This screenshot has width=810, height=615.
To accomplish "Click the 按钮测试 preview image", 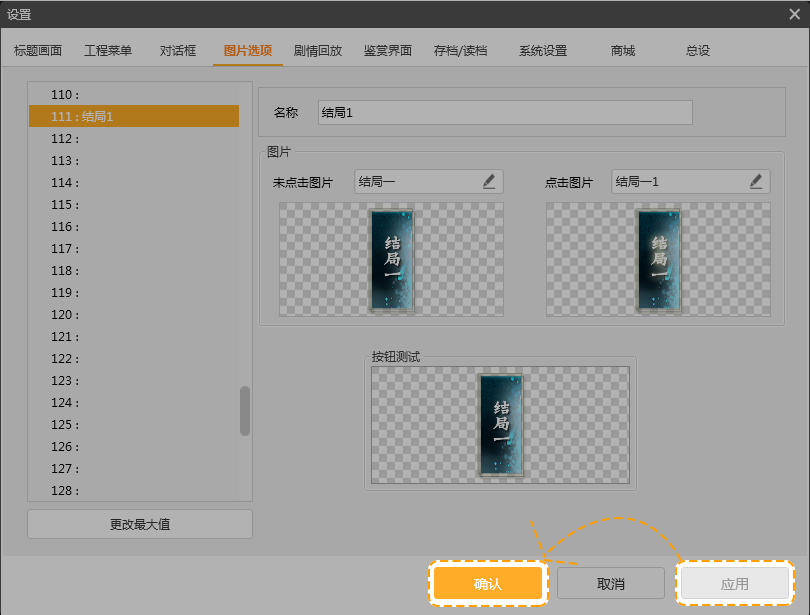I will (x=500, y=423).
